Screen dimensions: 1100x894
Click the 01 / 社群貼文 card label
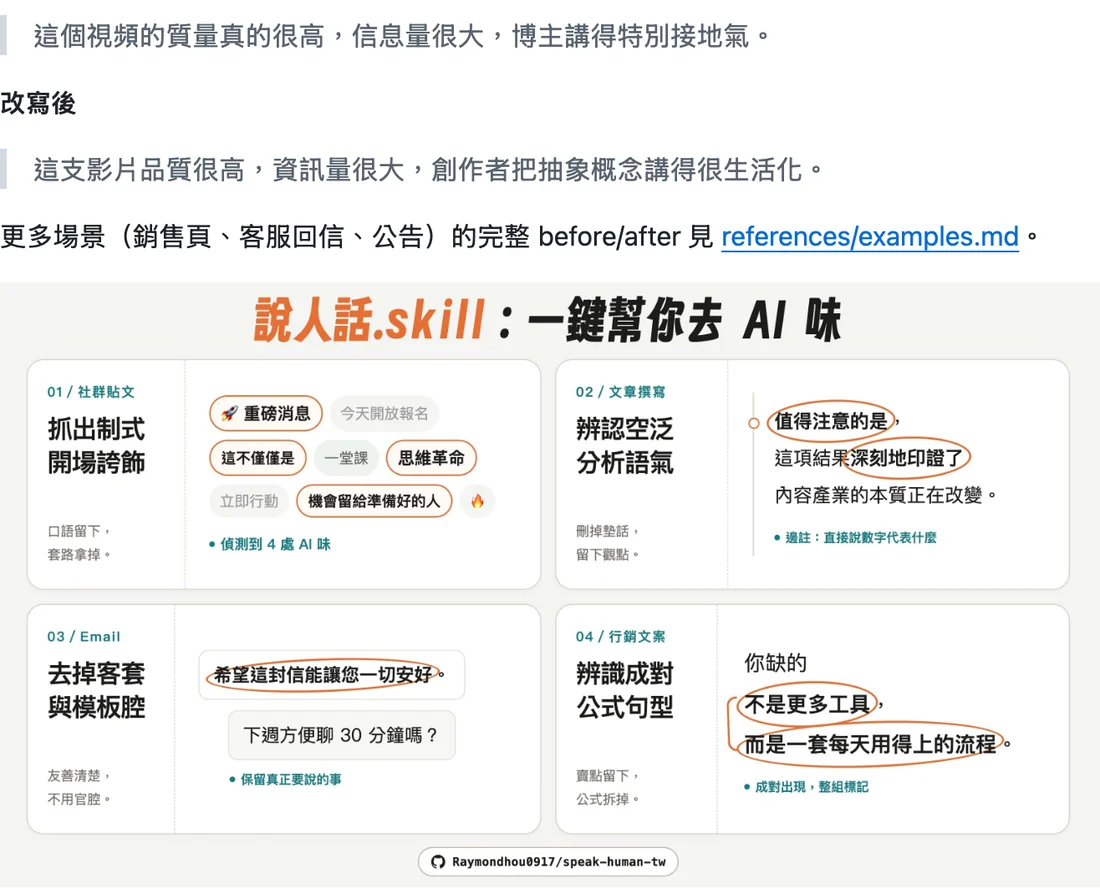pyautogui.click(x=90, y=392)
